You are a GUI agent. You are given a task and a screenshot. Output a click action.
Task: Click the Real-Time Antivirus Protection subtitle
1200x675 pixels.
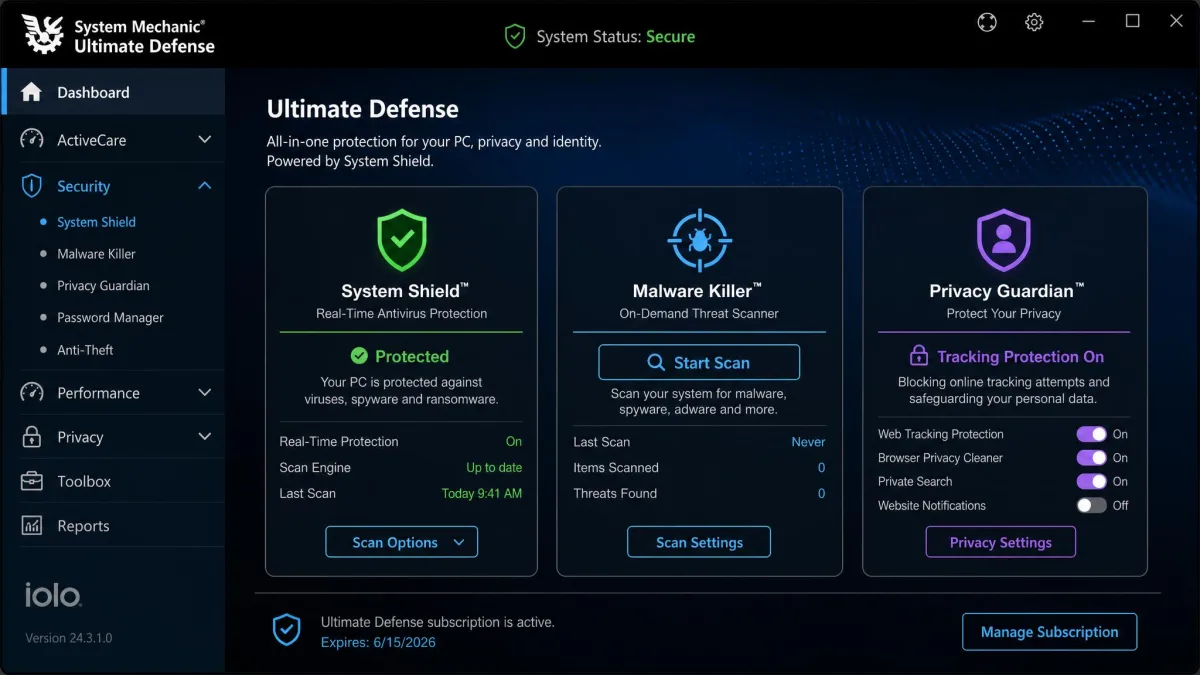tap(401, 313)
